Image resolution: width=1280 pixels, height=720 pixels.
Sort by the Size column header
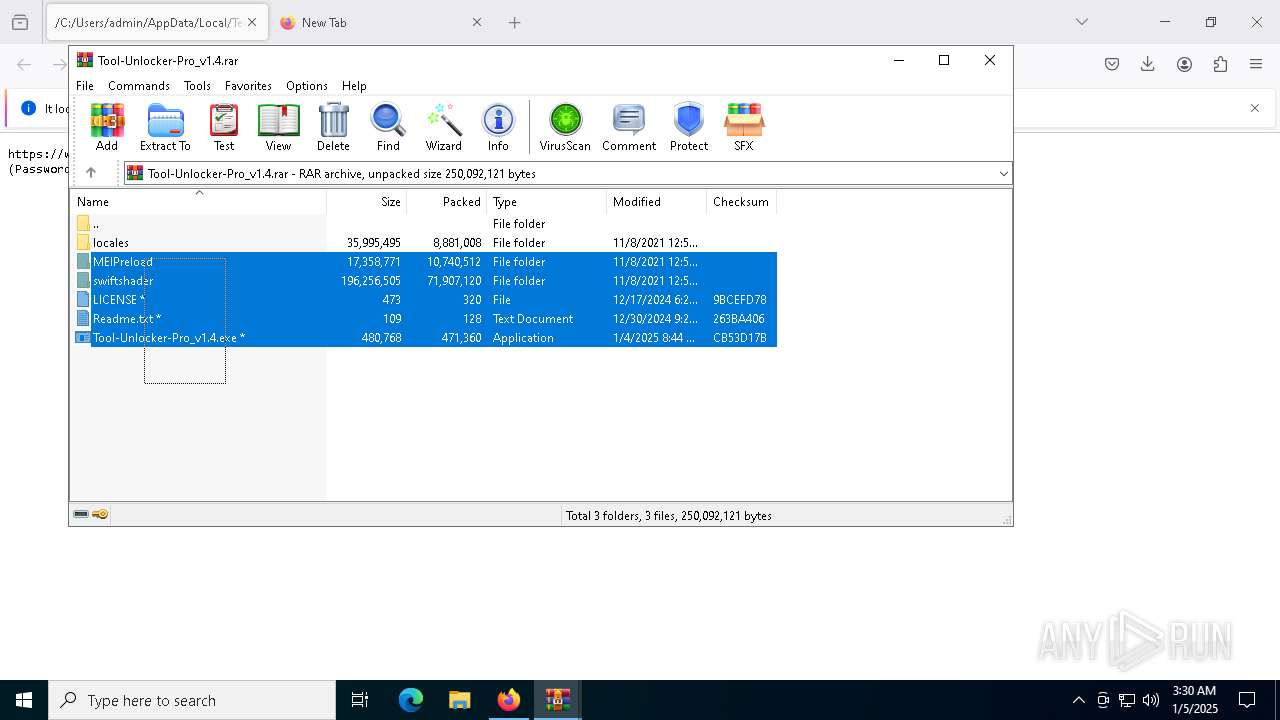click(x=367, y=202)
